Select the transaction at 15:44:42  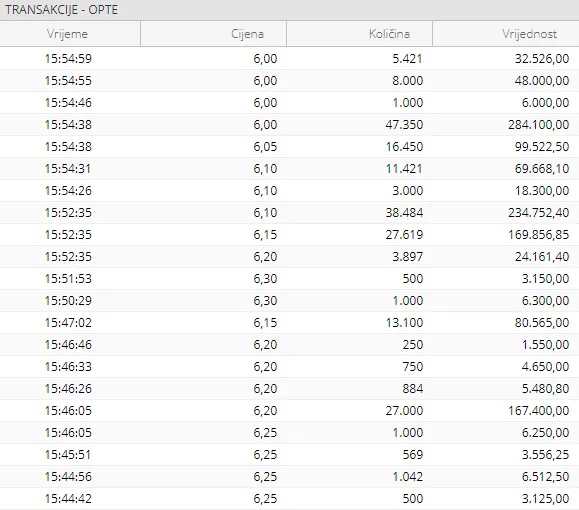[x=290, y=499]
